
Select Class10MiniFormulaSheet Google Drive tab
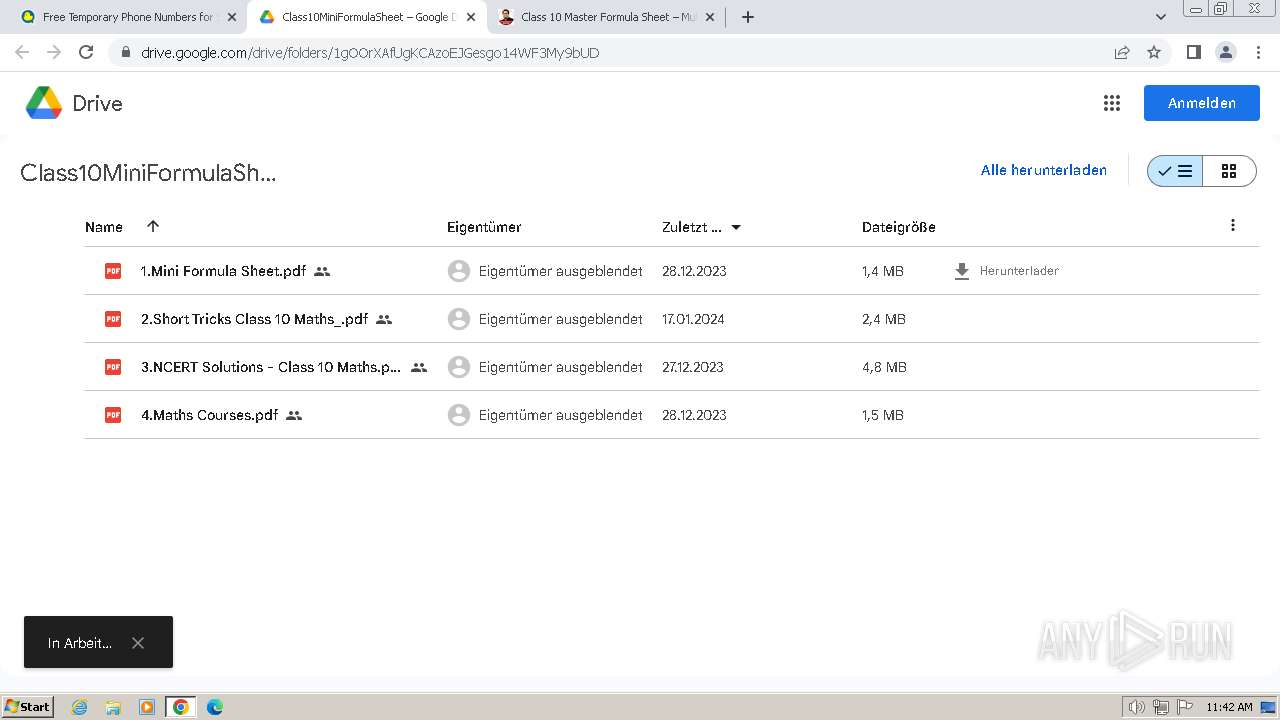[367, 17]
